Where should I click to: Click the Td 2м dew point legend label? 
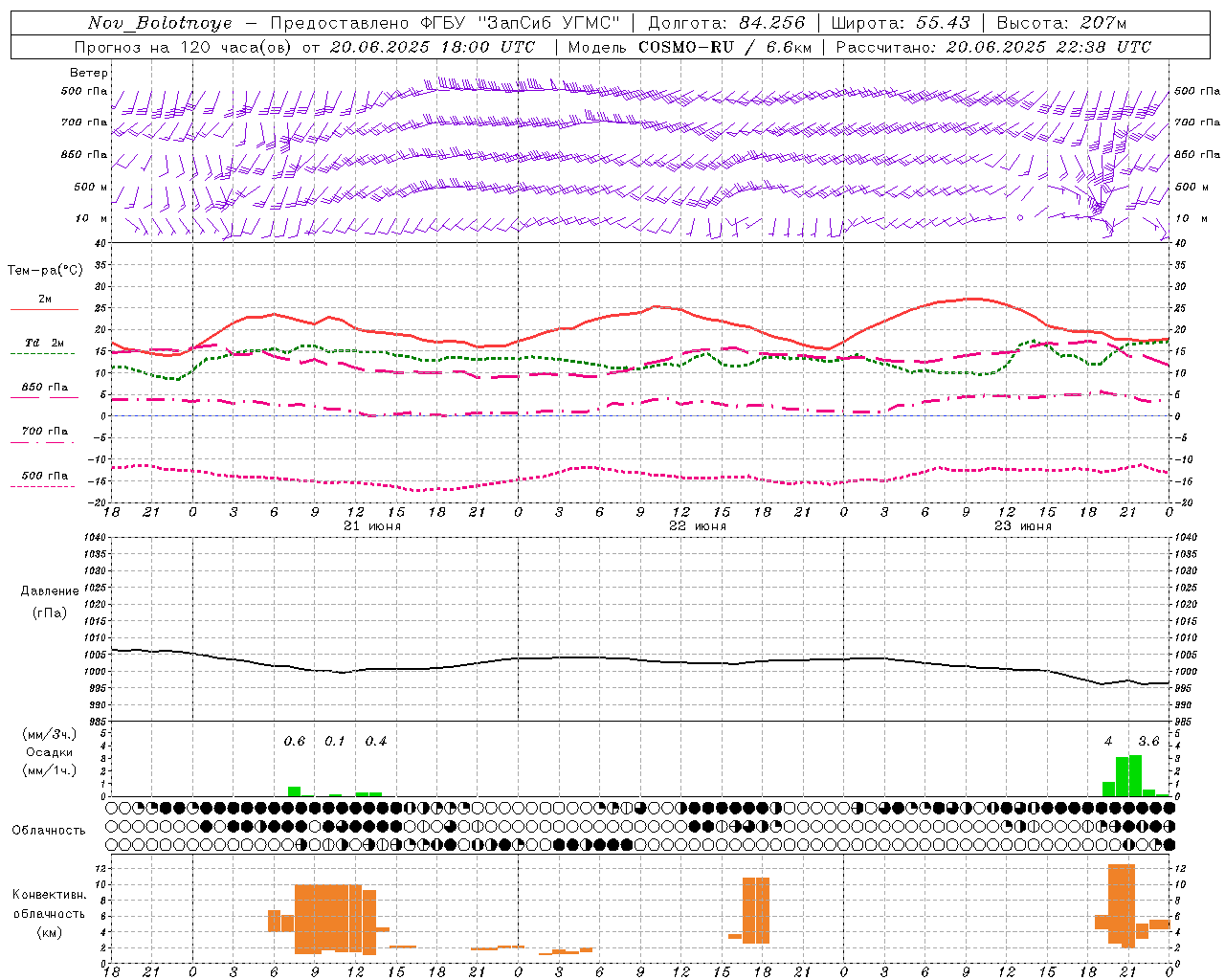[x=44, y=343]
